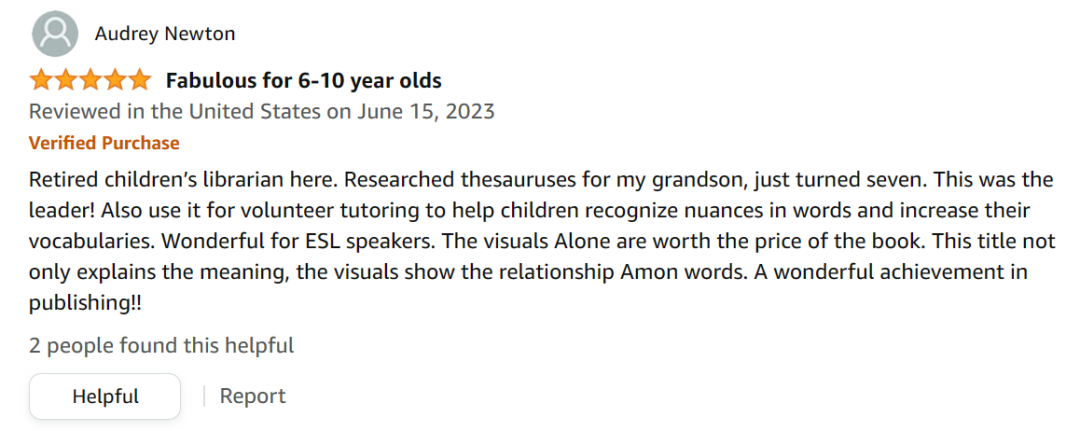Click the text Reviewed in the United States
Viewport: 1080px width, 431px height.
(x=175, y=112)
